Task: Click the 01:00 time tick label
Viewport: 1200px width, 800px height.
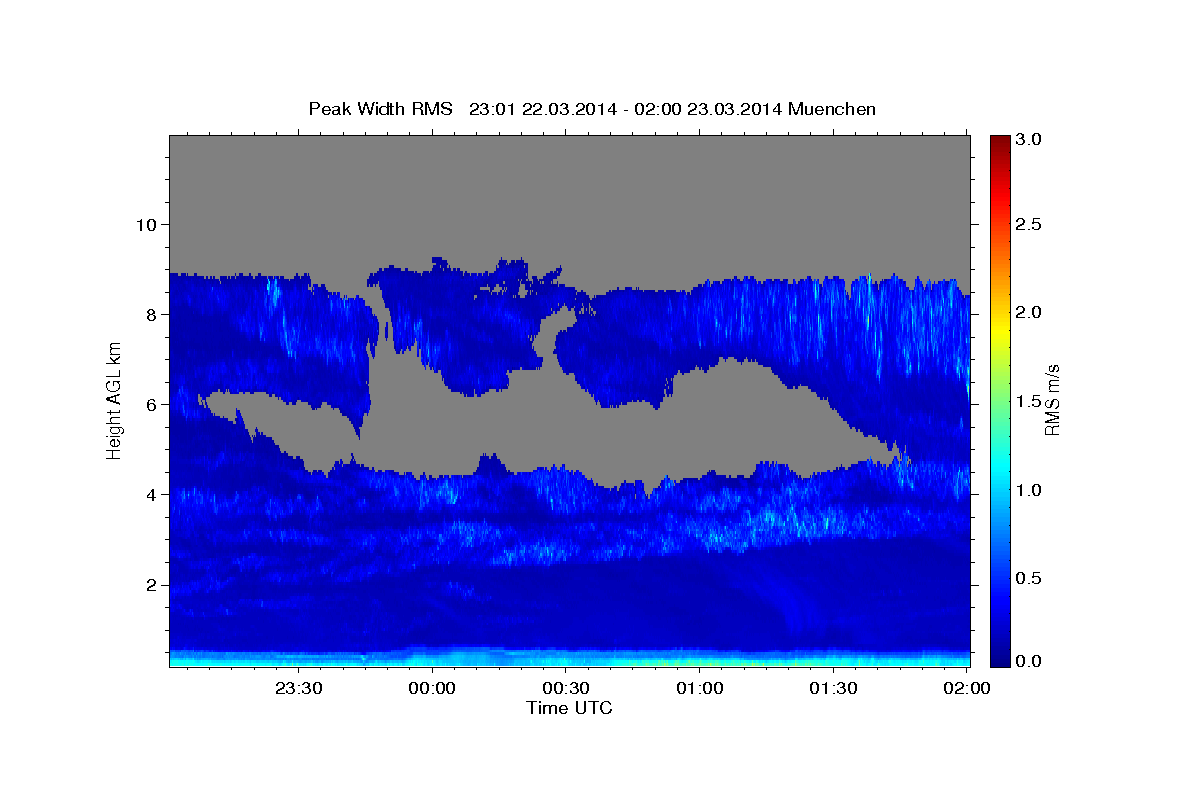Action: [x=699, y=688]
